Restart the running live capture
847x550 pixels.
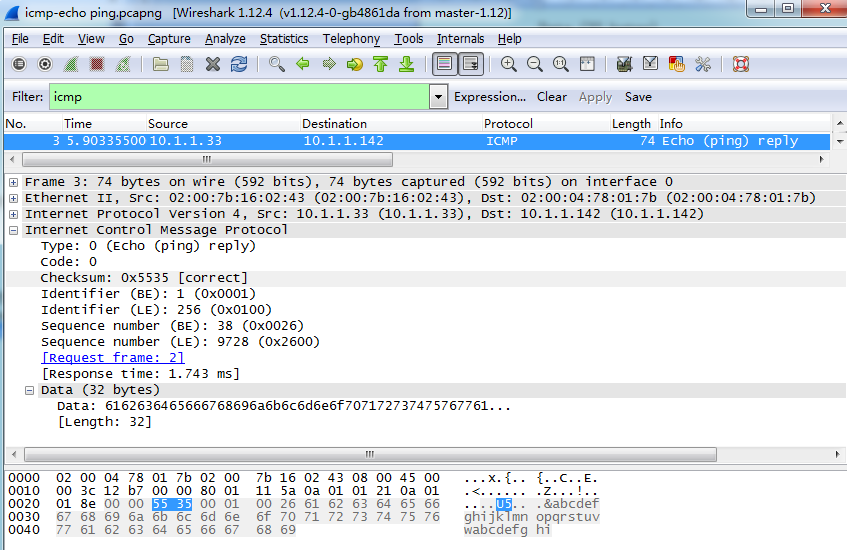pos(123,64)
